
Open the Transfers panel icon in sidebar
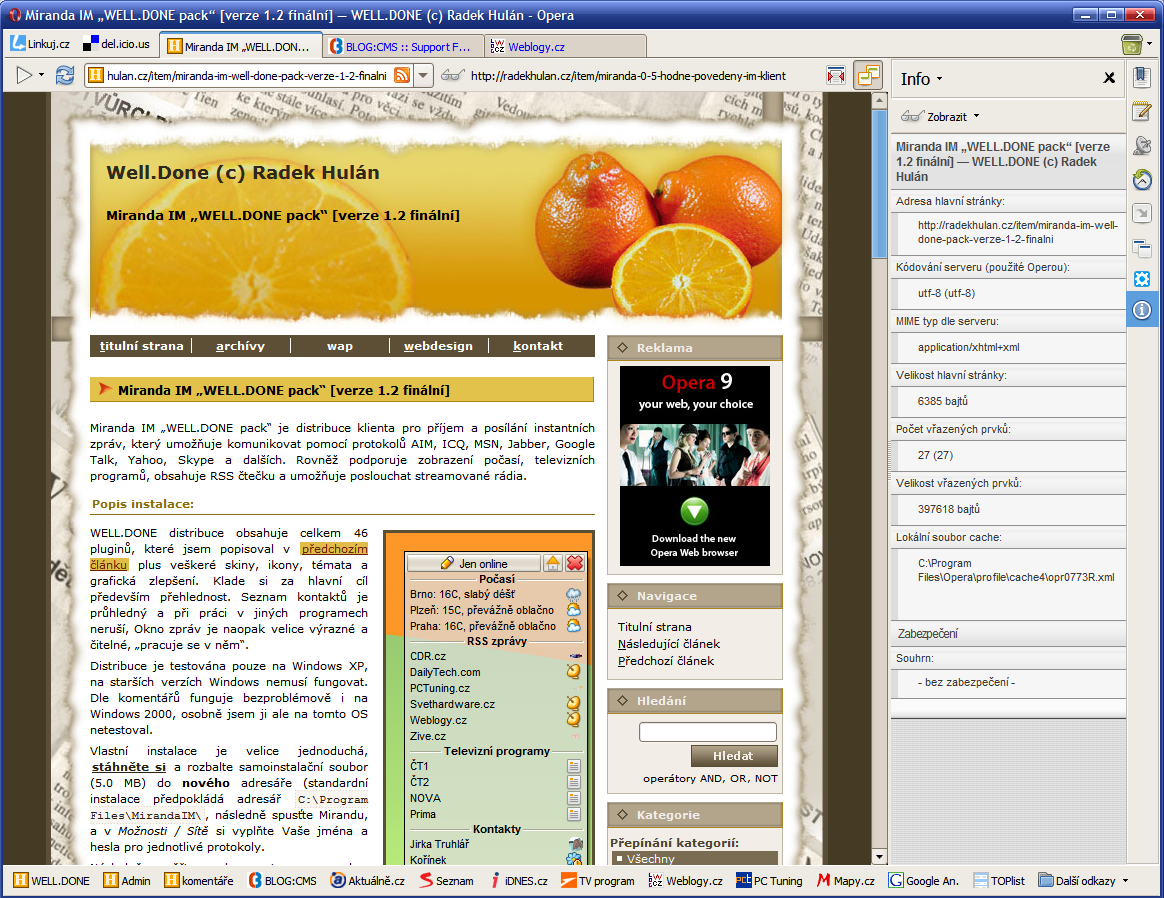pos(1142,213)
